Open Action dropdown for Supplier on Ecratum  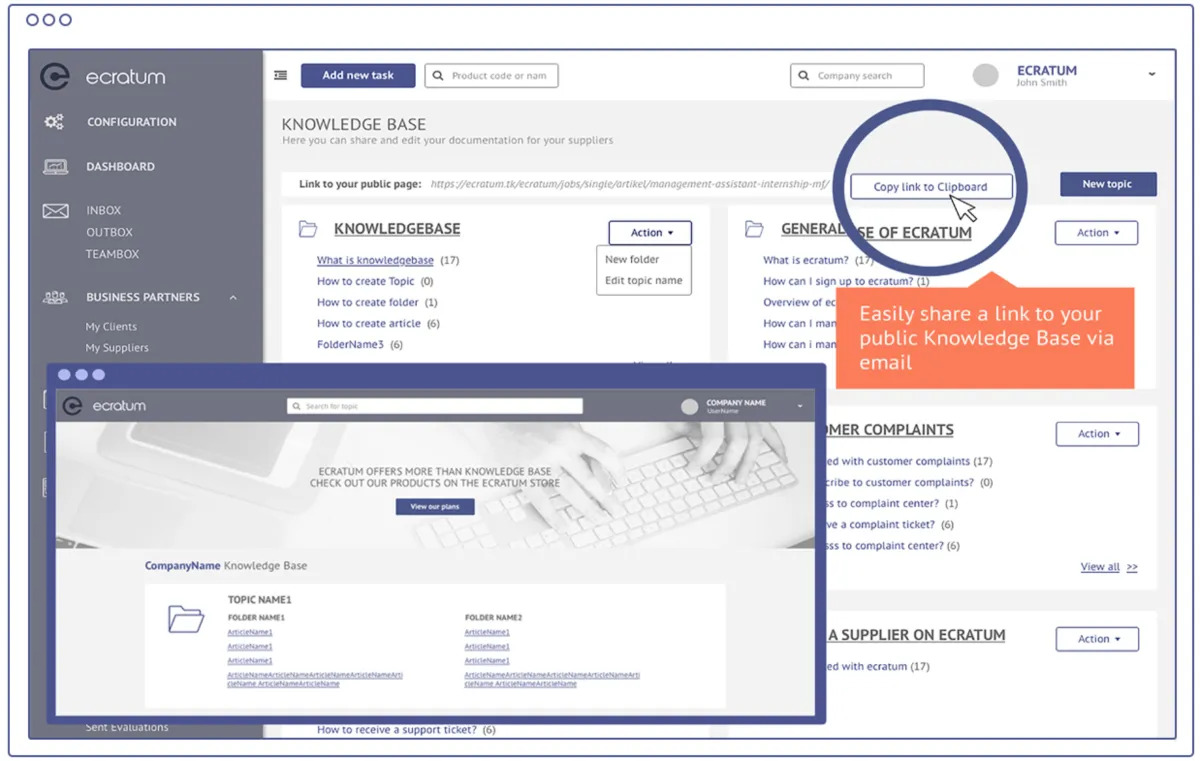tap(1097, 639)
